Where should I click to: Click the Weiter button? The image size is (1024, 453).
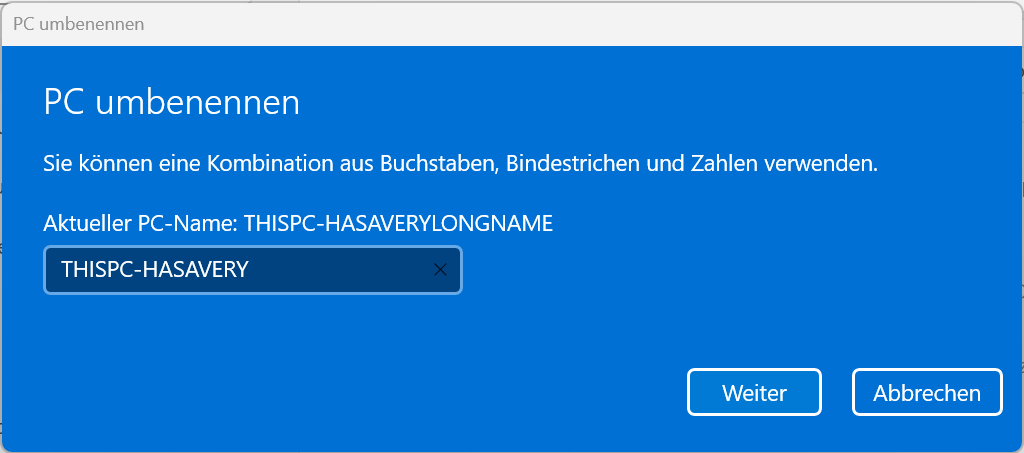coord(754,392)
